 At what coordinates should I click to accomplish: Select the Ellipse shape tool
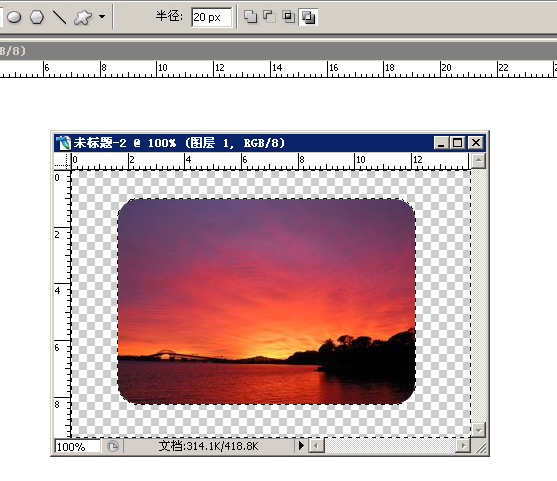coord(14,17)
